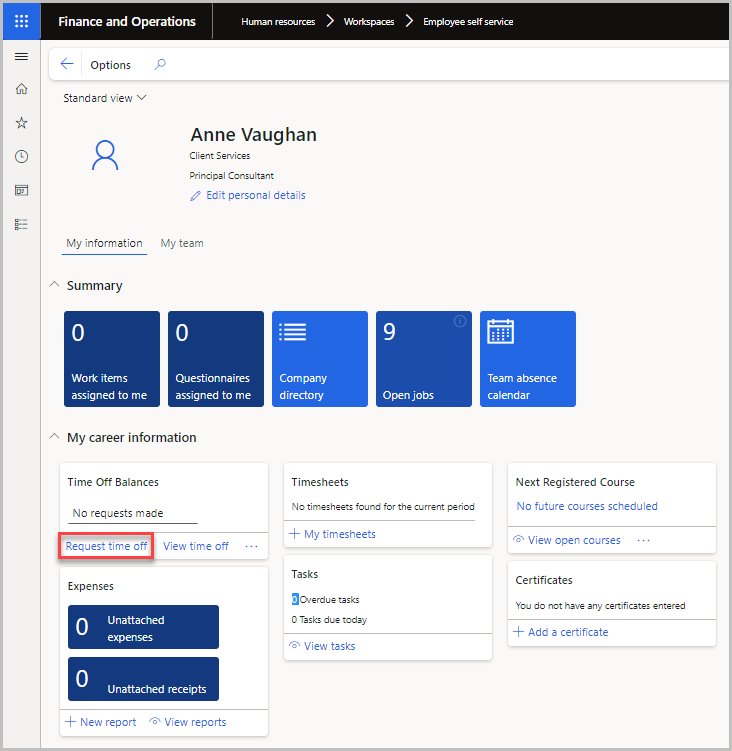Click View reports link
This screenshot has width=732, height=751.
coord(195,722)
